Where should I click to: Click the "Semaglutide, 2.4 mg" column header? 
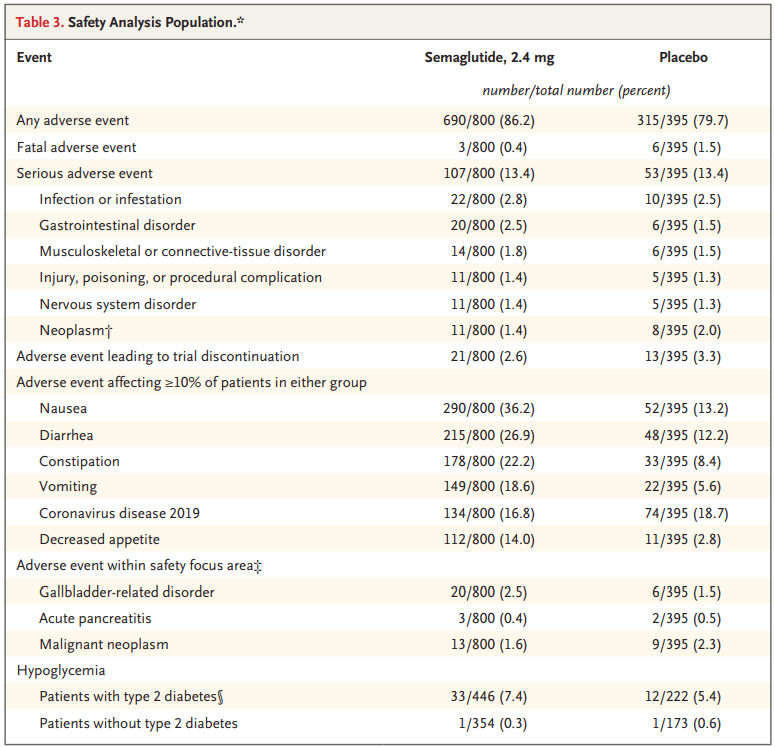[489, 57]
